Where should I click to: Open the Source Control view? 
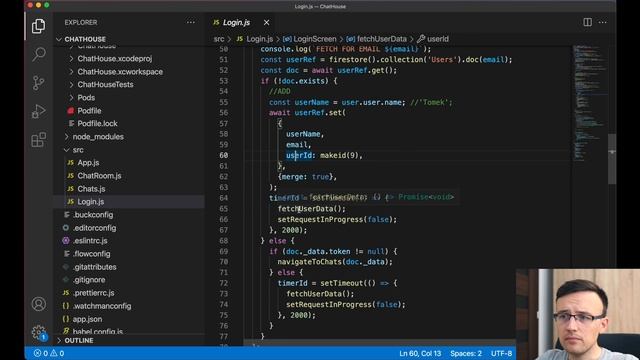pyautogui.click(x=38, y=83)
